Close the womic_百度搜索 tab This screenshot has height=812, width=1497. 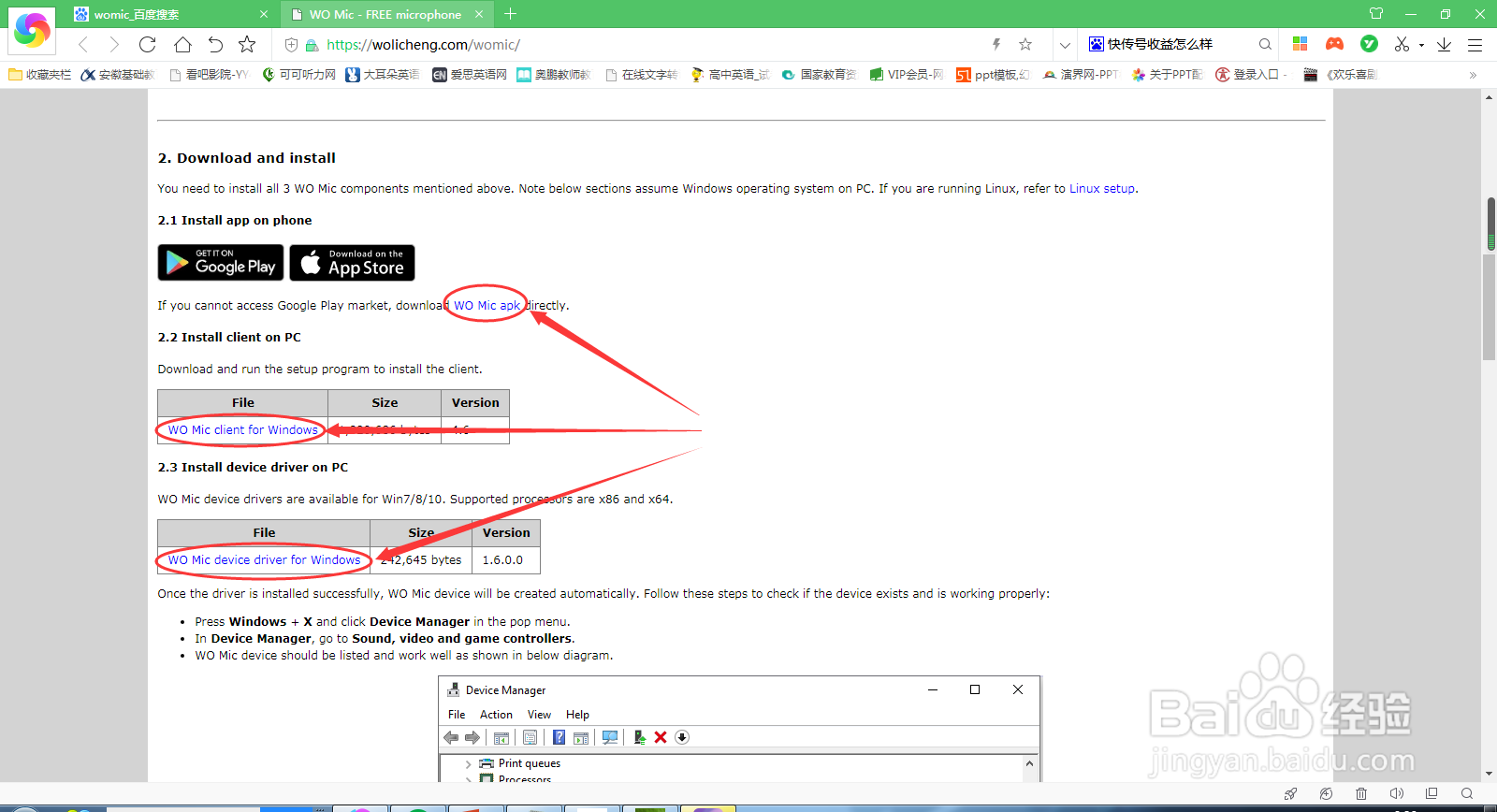[x=264, y=14]
